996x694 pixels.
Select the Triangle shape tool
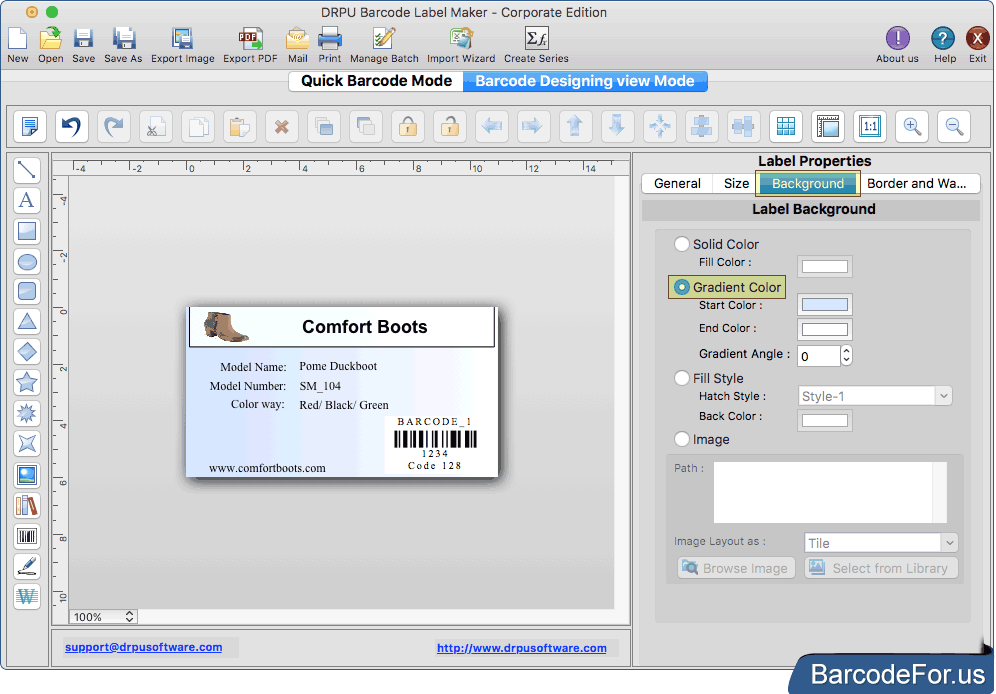click(x=27, y=321)
